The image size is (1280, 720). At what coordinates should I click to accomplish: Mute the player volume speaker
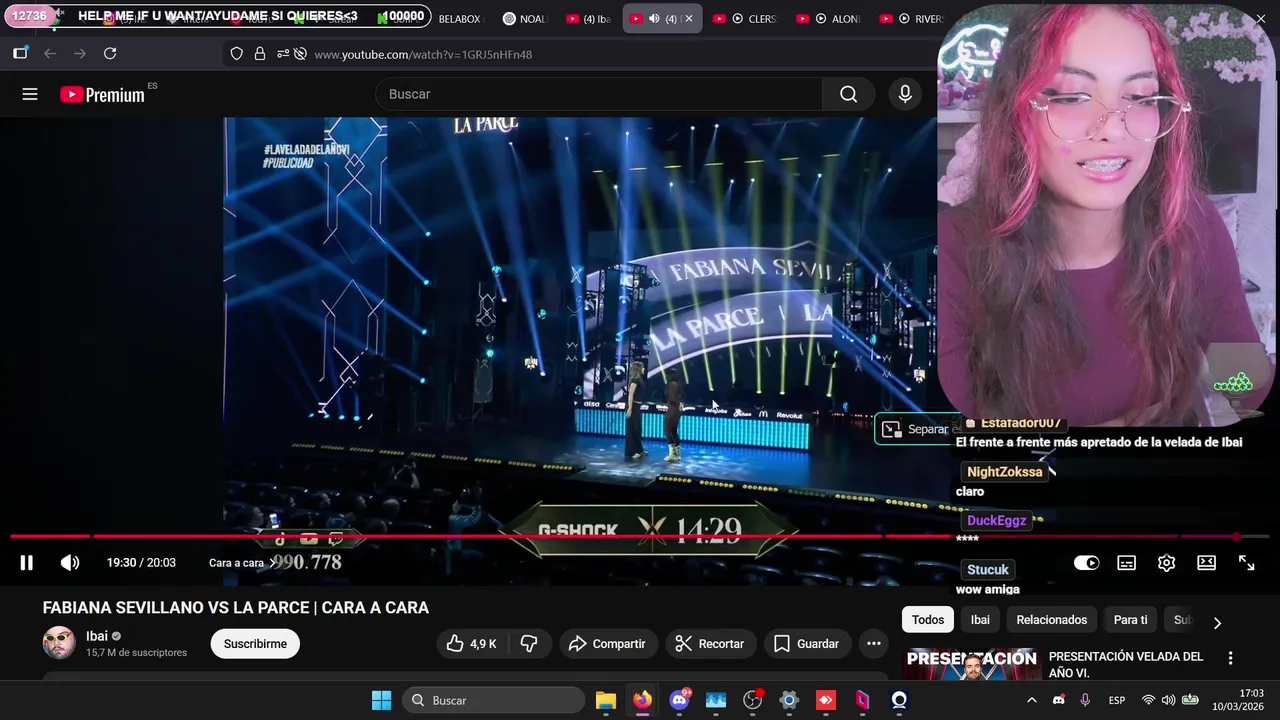[x=70, y=563]
